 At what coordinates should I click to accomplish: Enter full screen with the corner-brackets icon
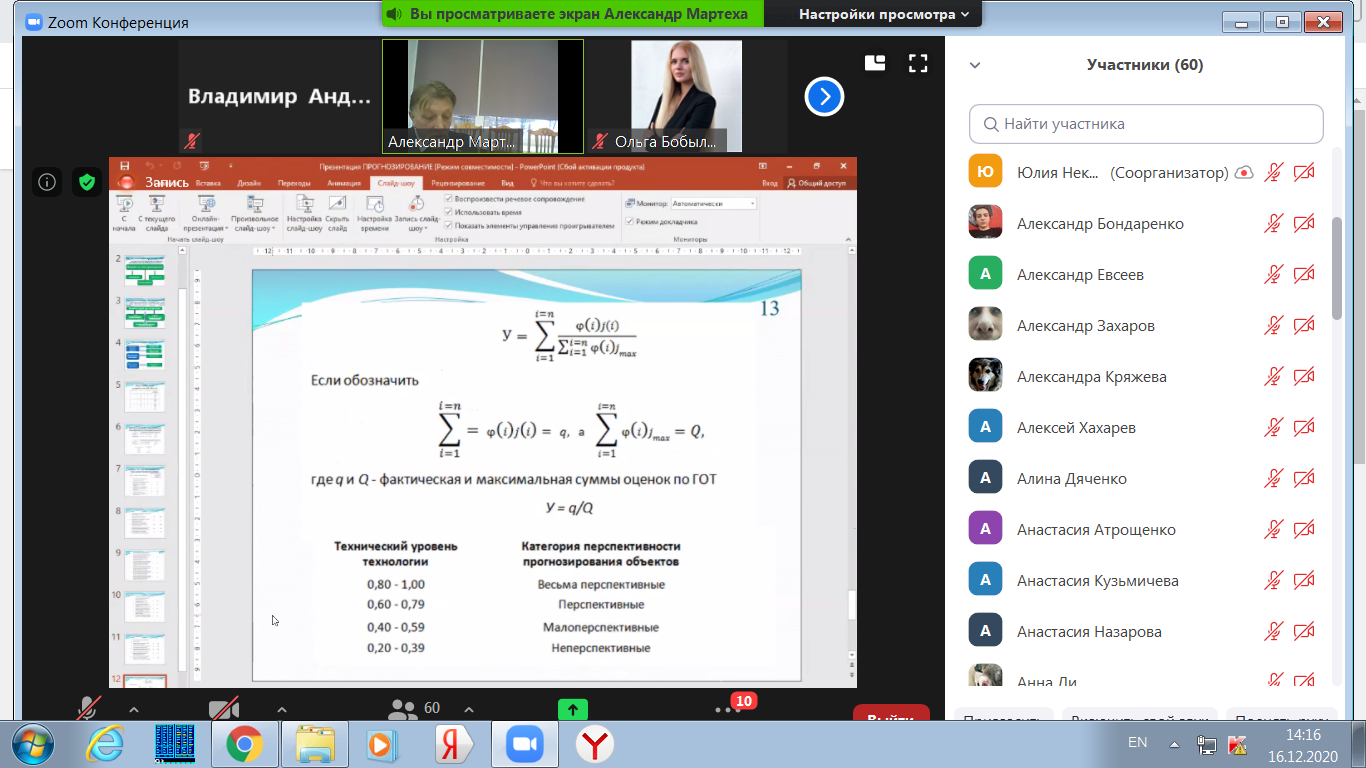point(918,64)
